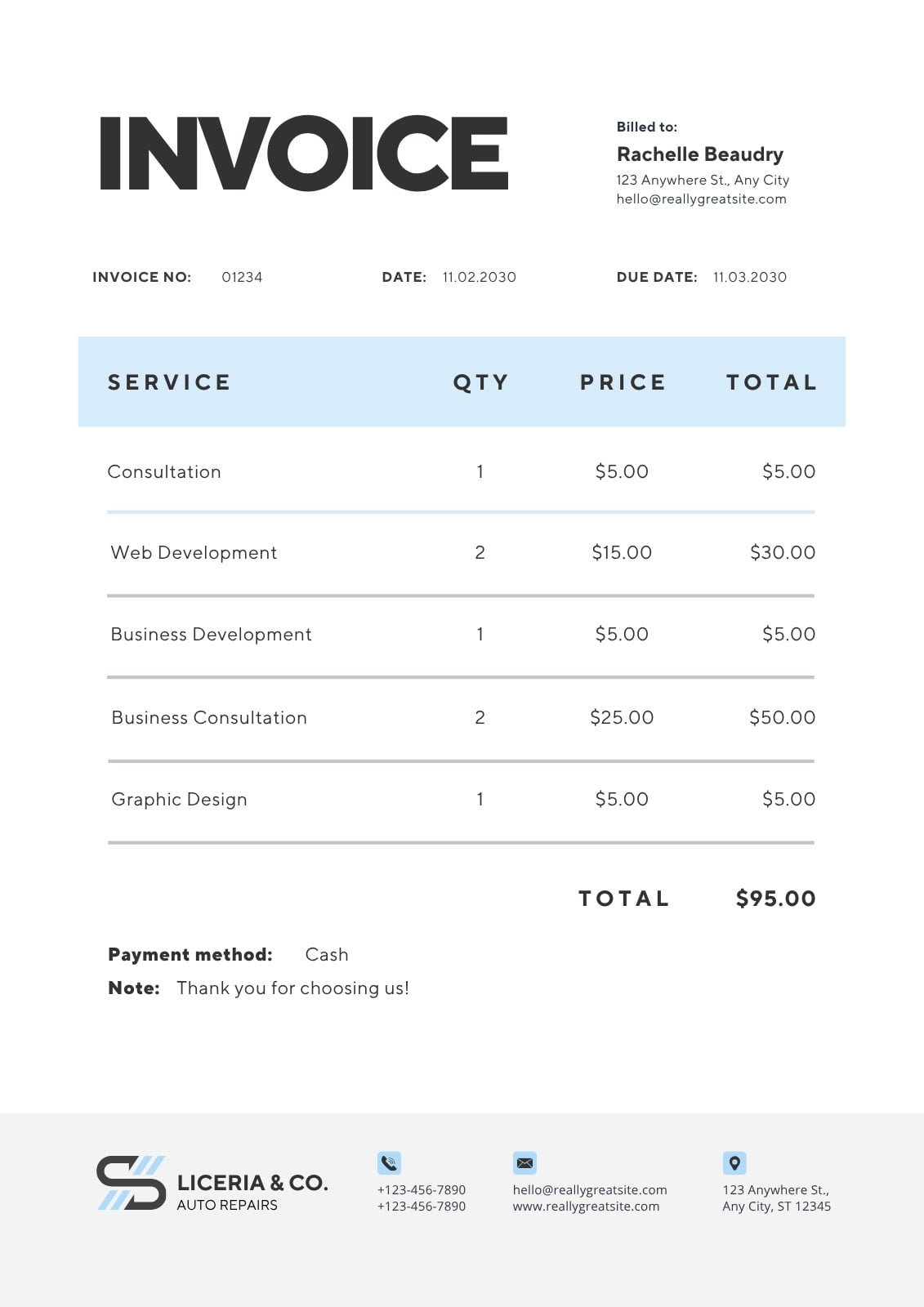Click the billed-to email address under Rachelle Beaudry
Screen dimensions: 924x1307
click(701, 199)
